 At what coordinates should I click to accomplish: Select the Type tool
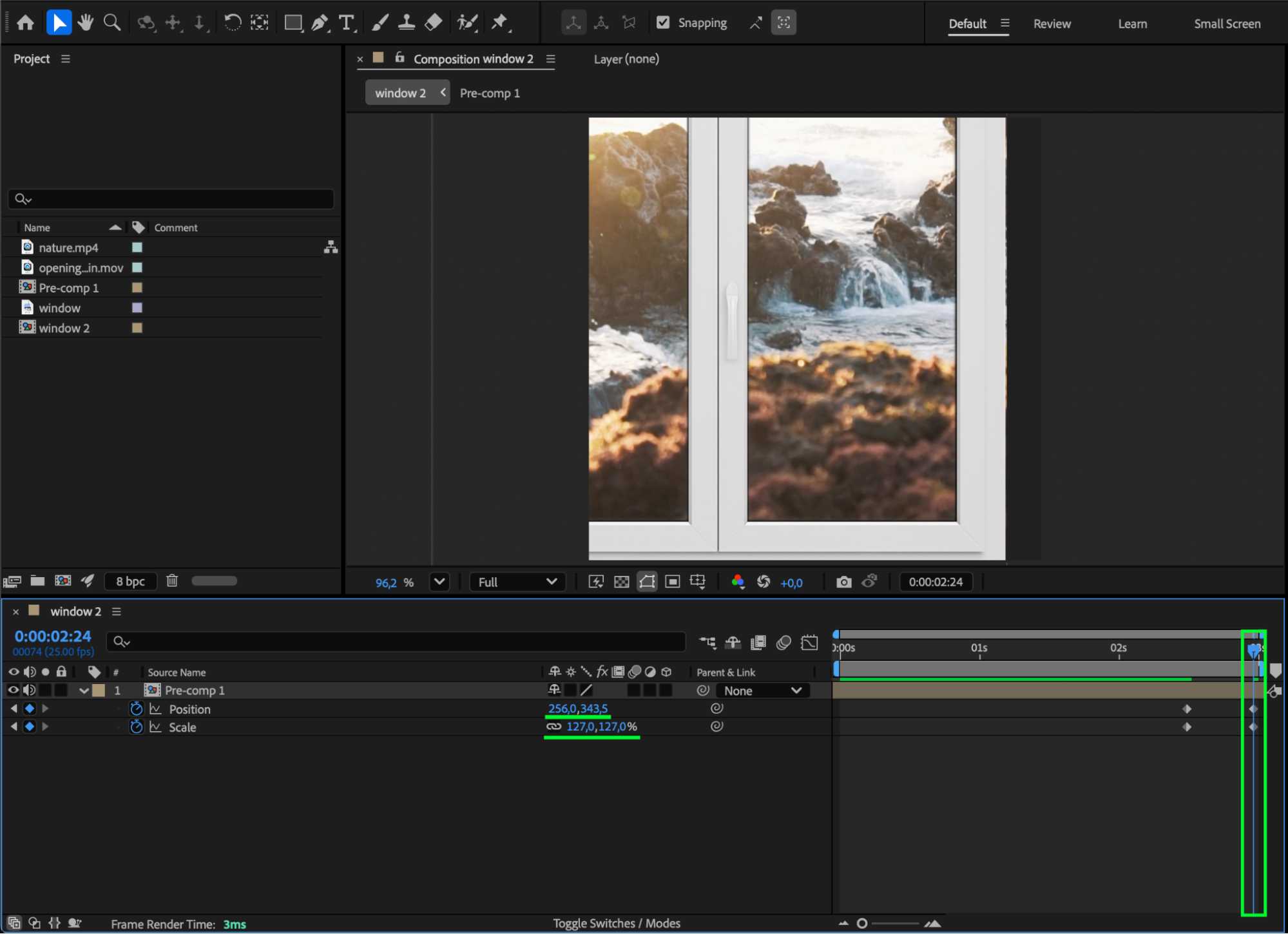(x=347, y=23)
